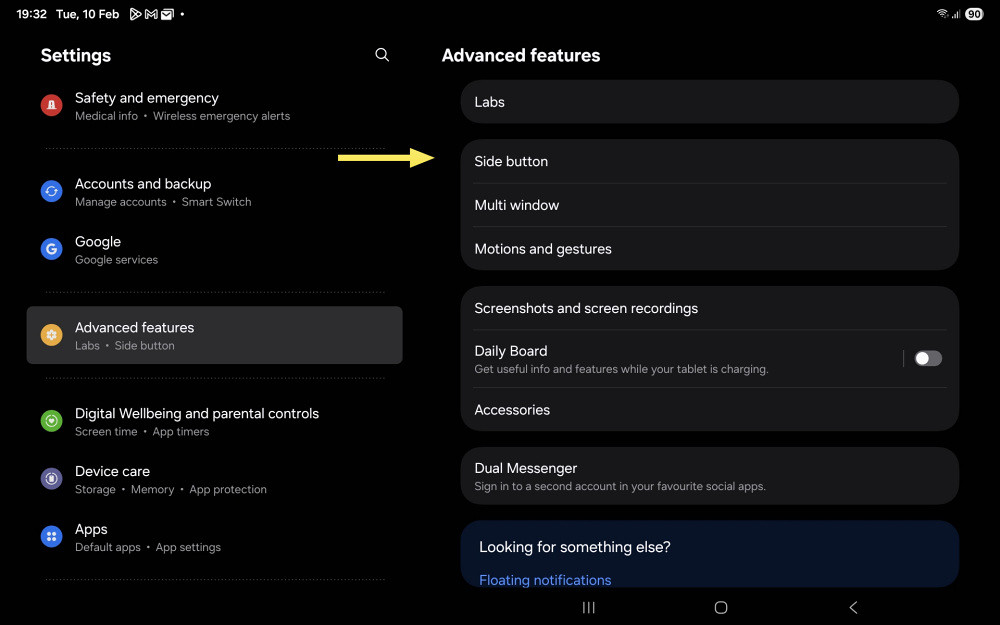Select Multi window option
This screenshot has width=1000, height=625.
[710, 205]
